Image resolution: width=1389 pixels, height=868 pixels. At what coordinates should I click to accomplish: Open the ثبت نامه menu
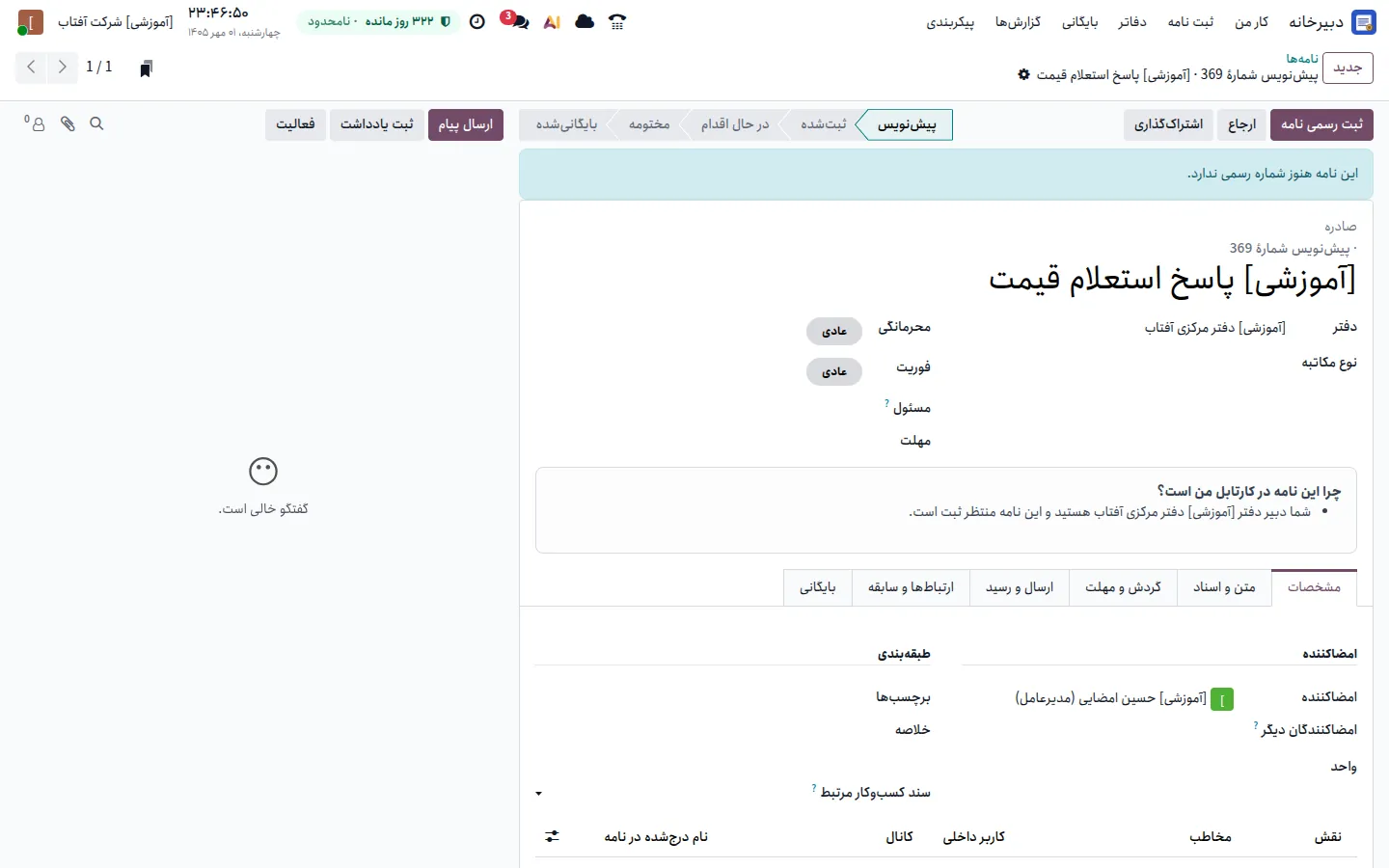tap(1191, 21)
